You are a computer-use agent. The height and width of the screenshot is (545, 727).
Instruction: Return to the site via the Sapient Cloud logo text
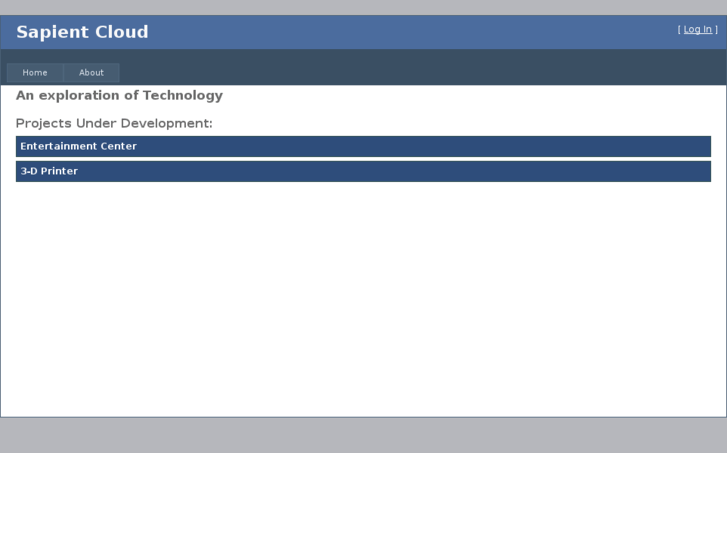[82, 32]
